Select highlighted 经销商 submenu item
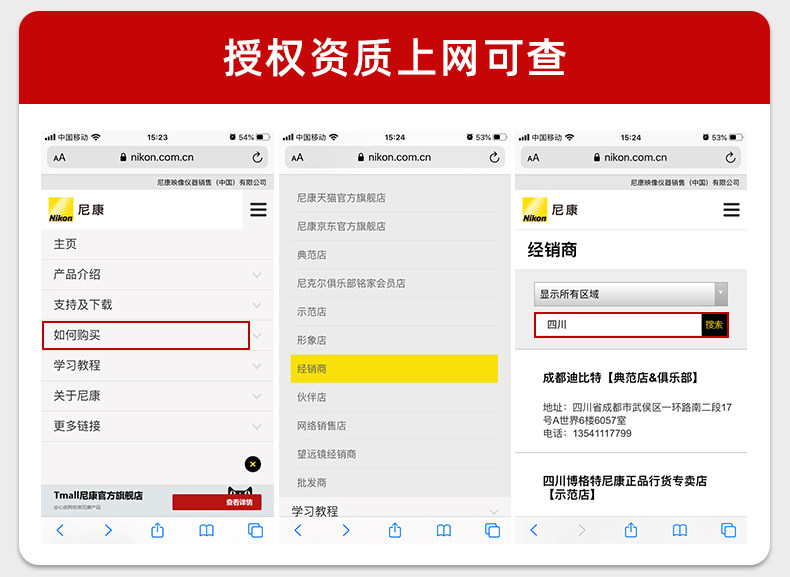This screenshot has width=790, height=577. pyautogui.click(x=394, y=369)
